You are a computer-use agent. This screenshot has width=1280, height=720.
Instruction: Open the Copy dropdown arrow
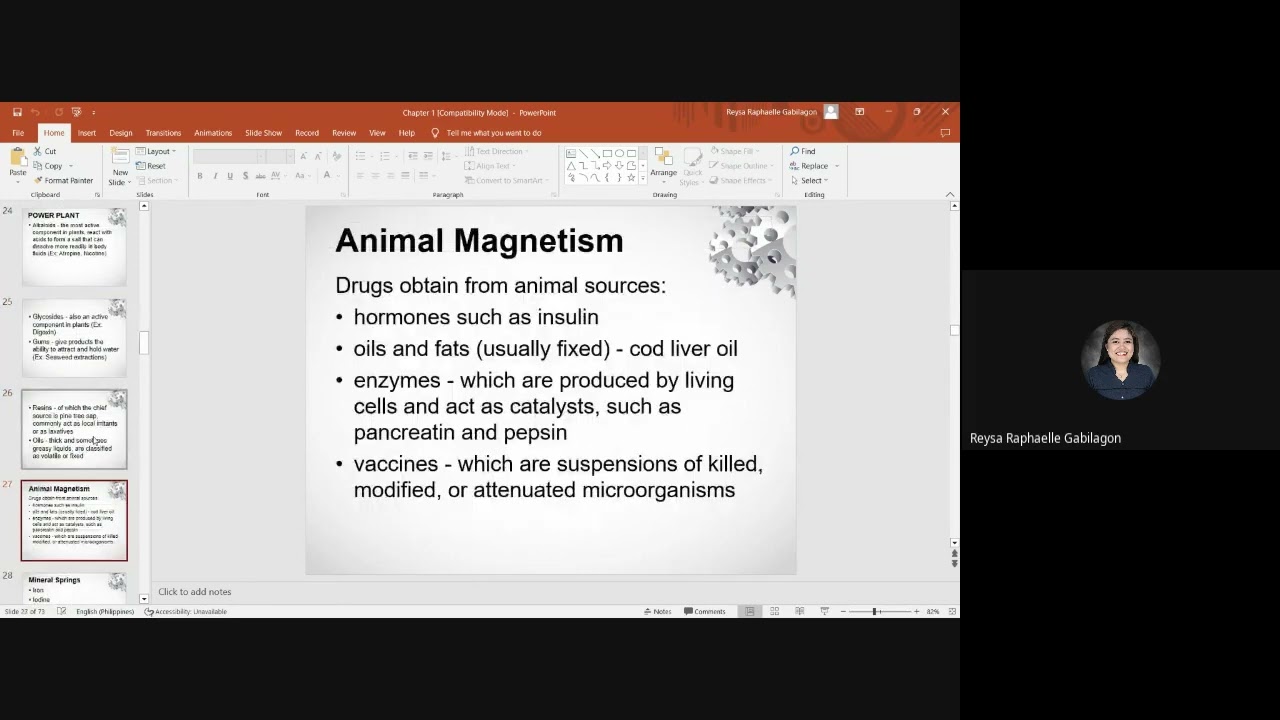[70, 166]
